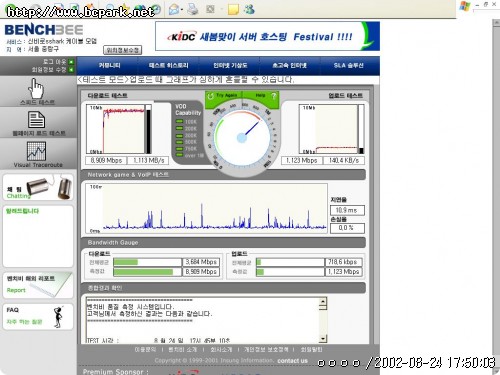Click the Try Again button label

point(226,96)
